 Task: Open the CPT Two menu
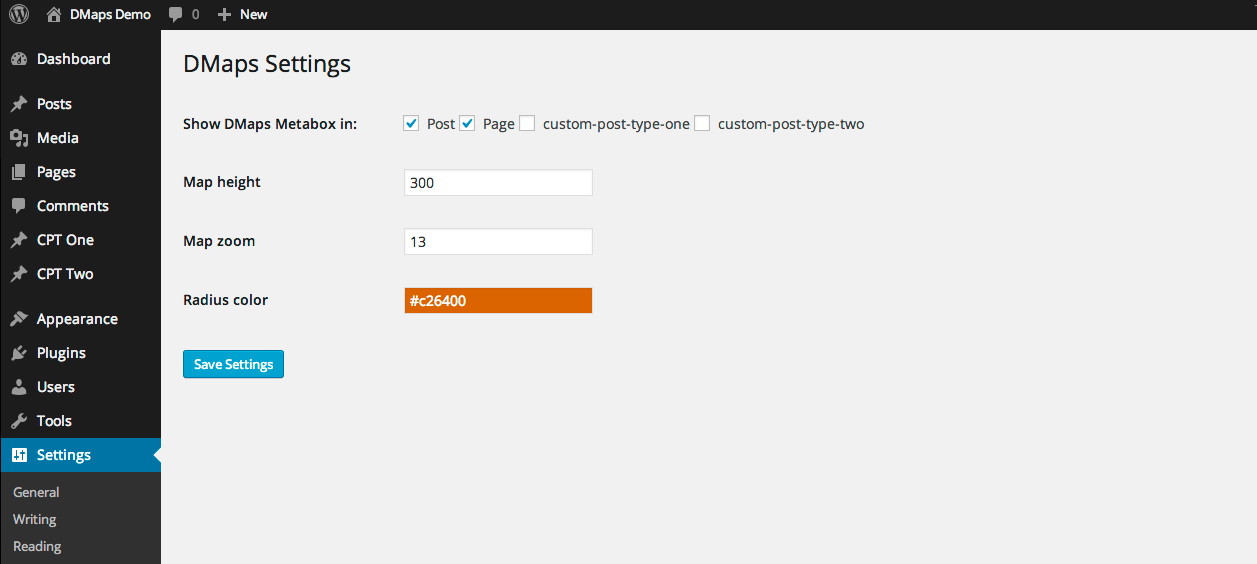point(80,274)
